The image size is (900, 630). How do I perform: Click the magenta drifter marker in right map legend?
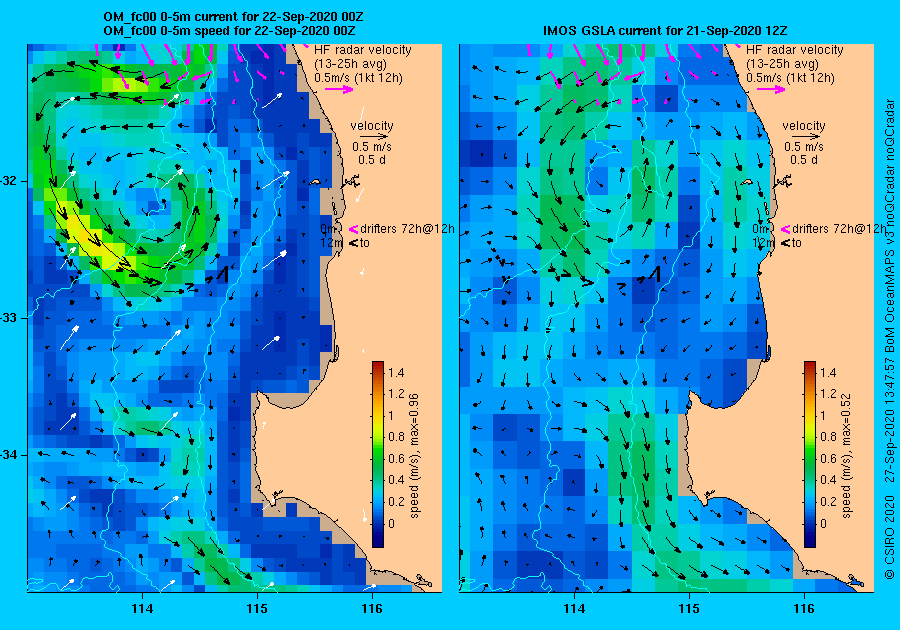point(785,229)
